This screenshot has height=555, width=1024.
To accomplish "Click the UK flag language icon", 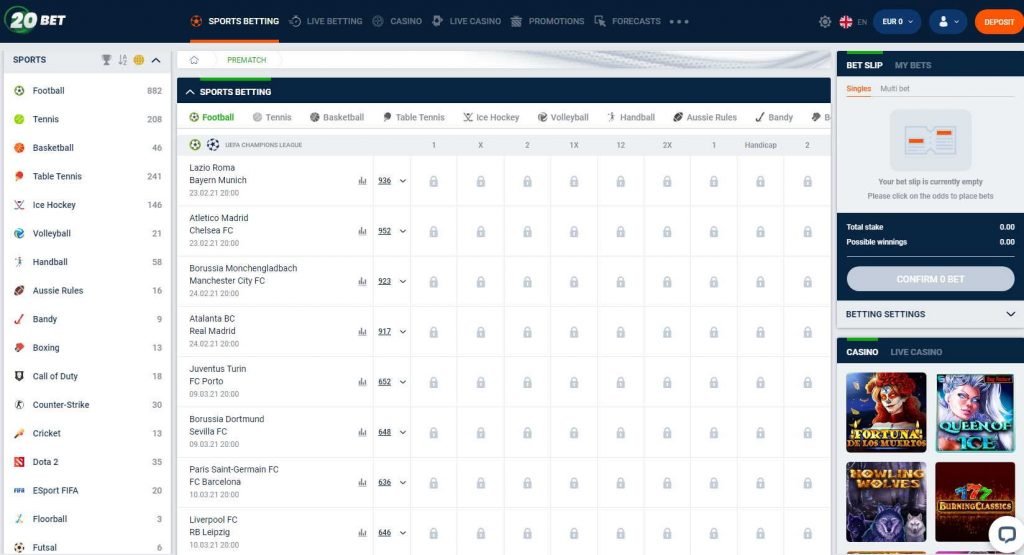I will 846,22.
